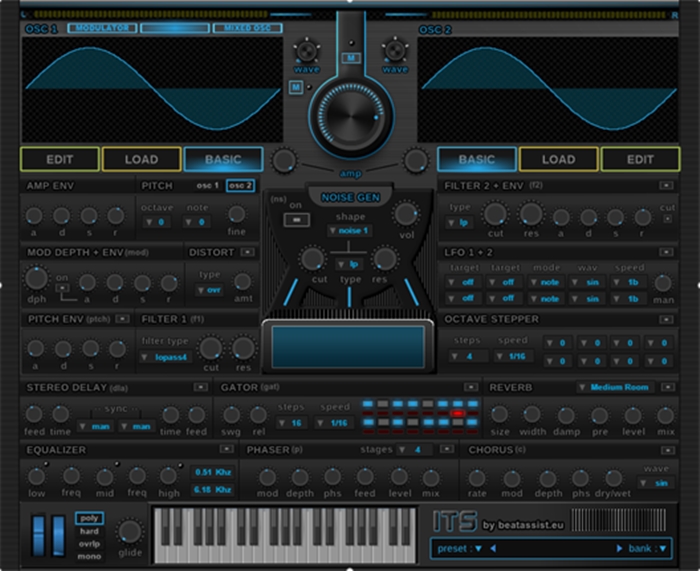Select the MODULATOR tab above OSC 1
Image resolution: width=700 pixels, height=571 pixels.
point(103,29)
